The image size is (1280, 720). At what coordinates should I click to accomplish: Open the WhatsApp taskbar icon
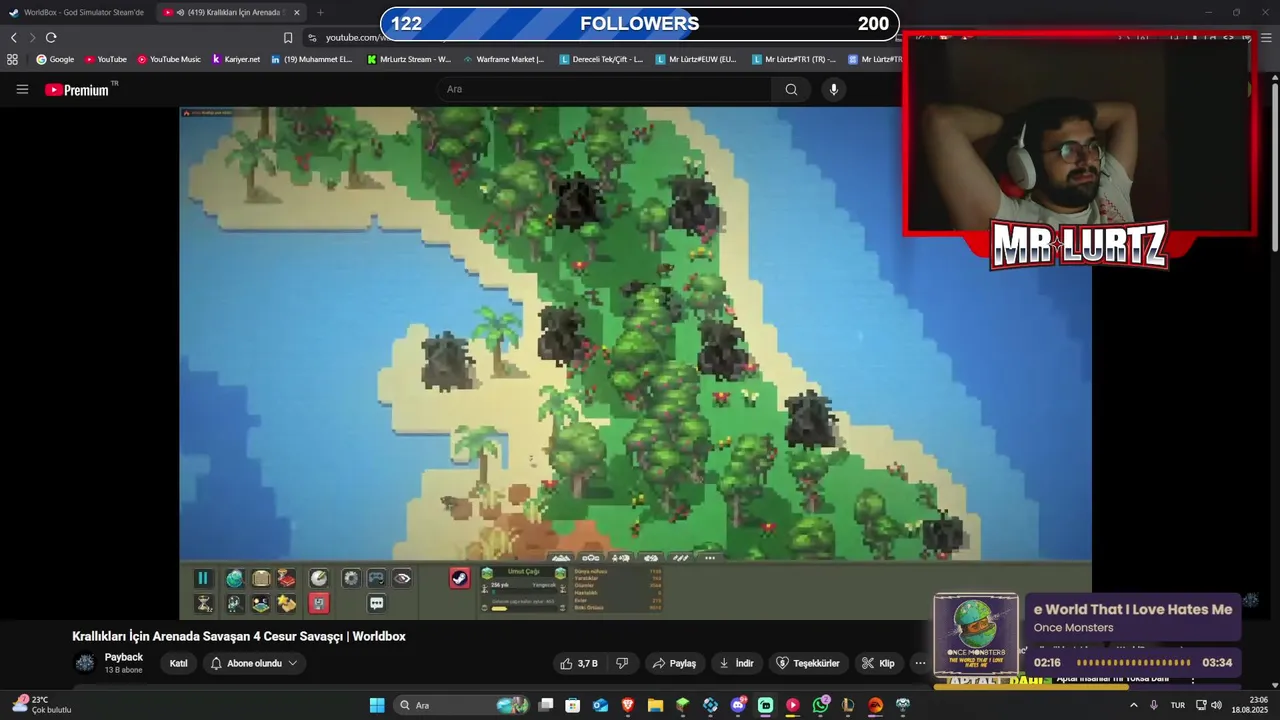[821, 705]
